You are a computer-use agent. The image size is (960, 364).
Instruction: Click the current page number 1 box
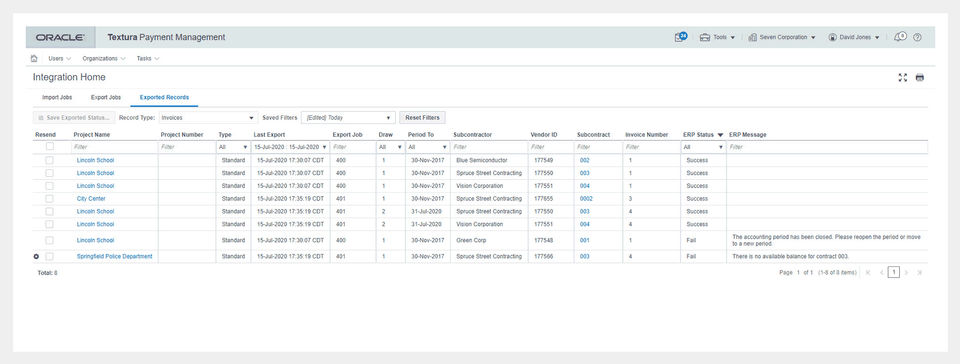pos(894,273)
